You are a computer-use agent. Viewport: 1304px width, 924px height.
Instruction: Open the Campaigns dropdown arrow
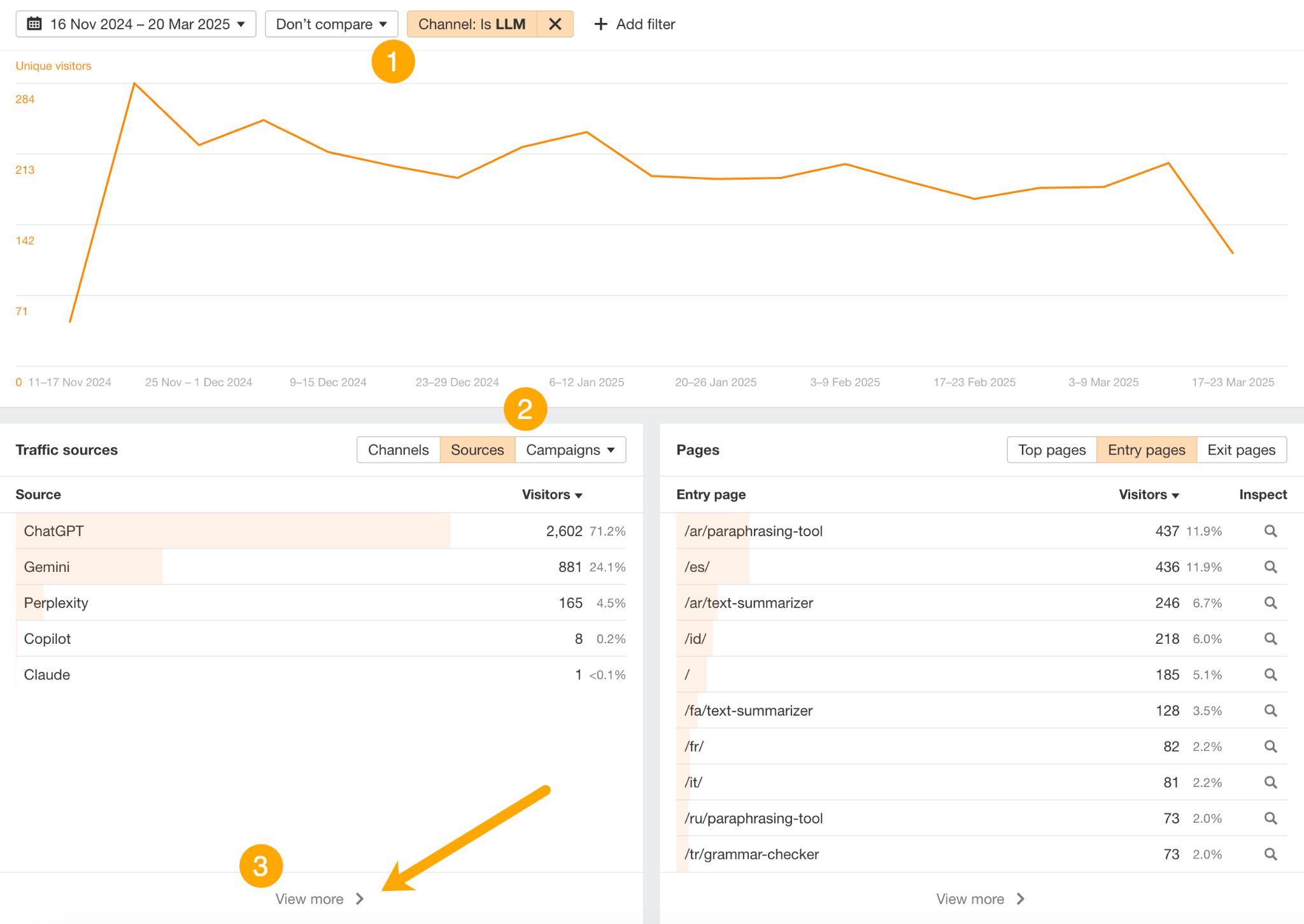609,450
